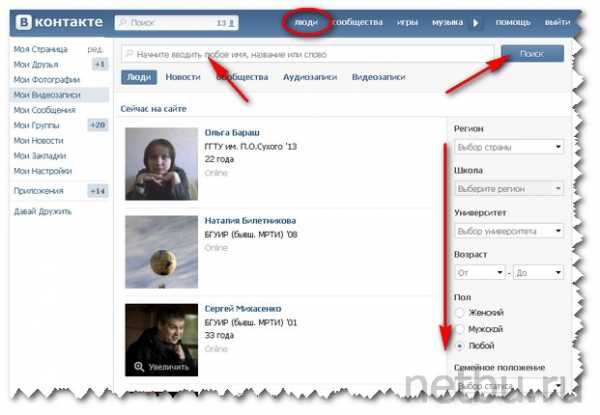Viewport: 600px width, 415px height.
Task: Switch to the Люди search tab
Action: [x=139, y=77]
